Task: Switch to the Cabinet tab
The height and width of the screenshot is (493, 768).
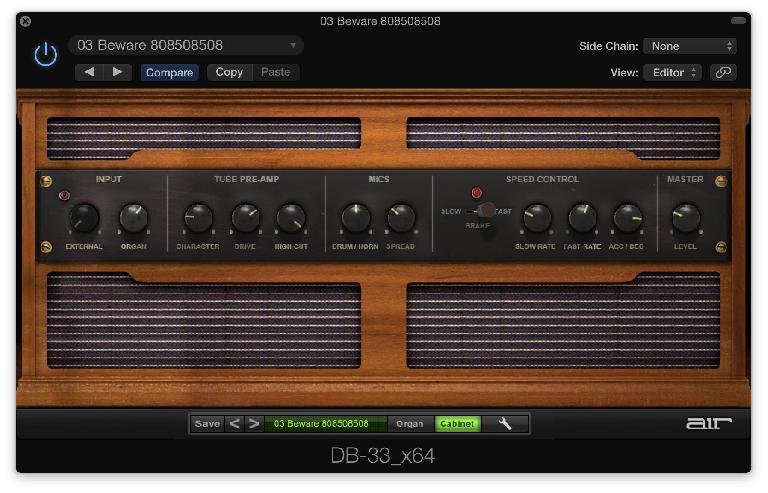Action: coord(457,423)
